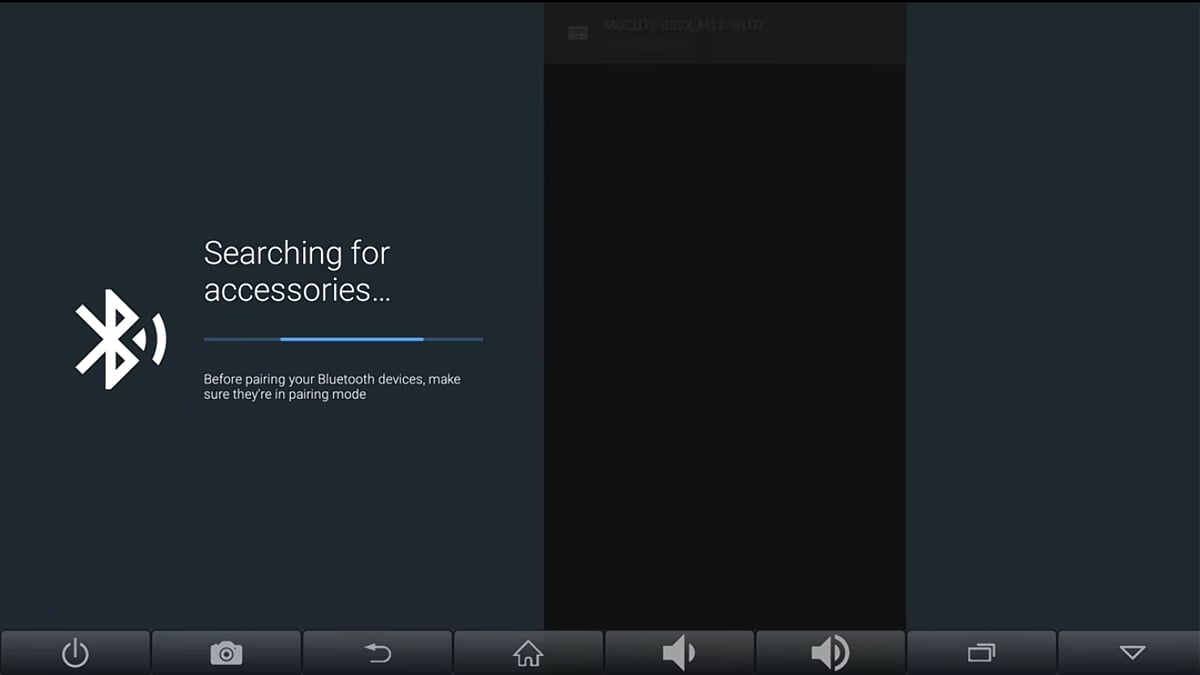Open recent apps with the overview icon
The width and height of the screenshot is (1200, 675).
[x=981, y=651]
